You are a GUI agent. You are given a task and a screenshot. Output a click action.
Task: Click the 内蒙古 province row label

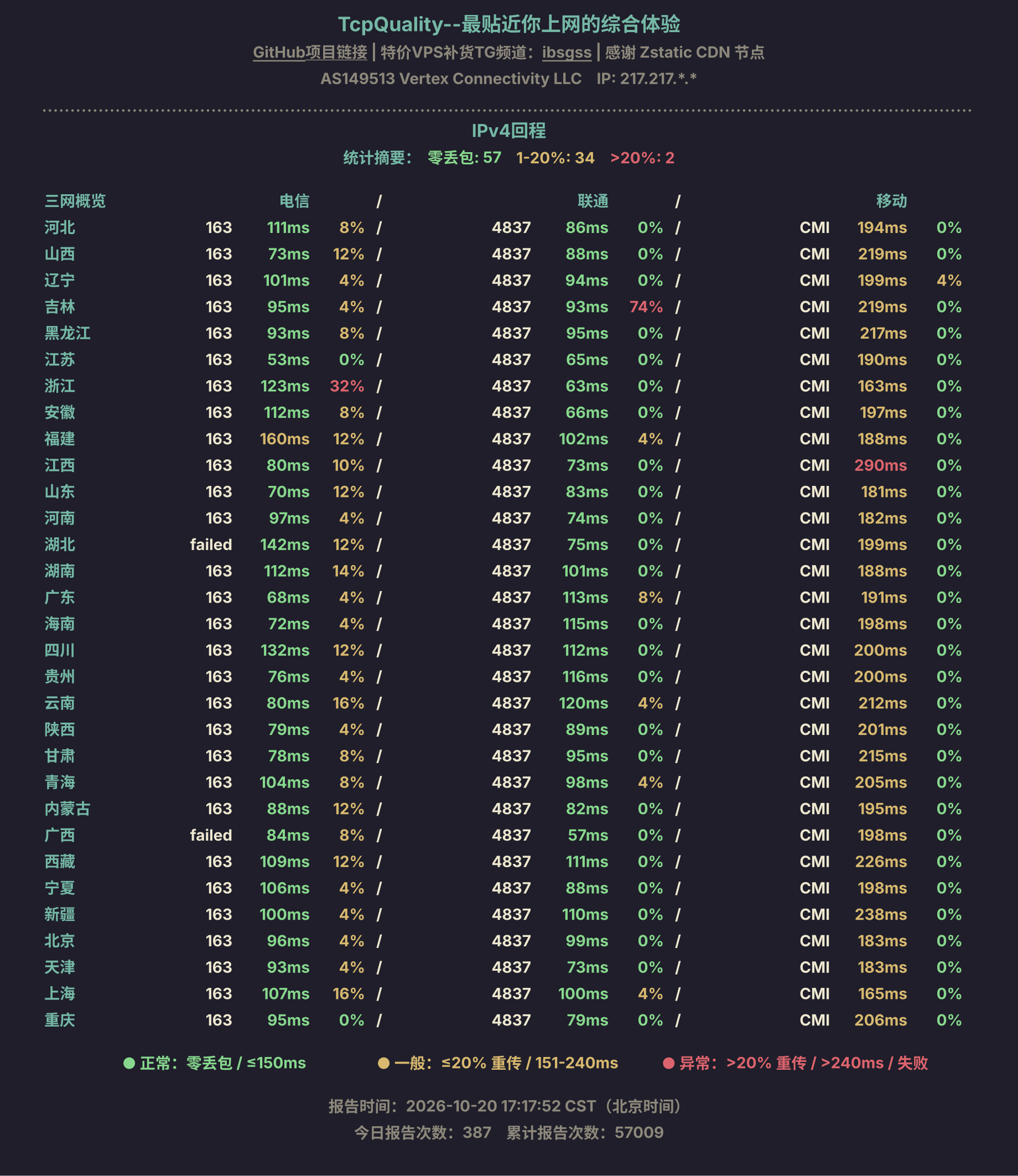67,809
